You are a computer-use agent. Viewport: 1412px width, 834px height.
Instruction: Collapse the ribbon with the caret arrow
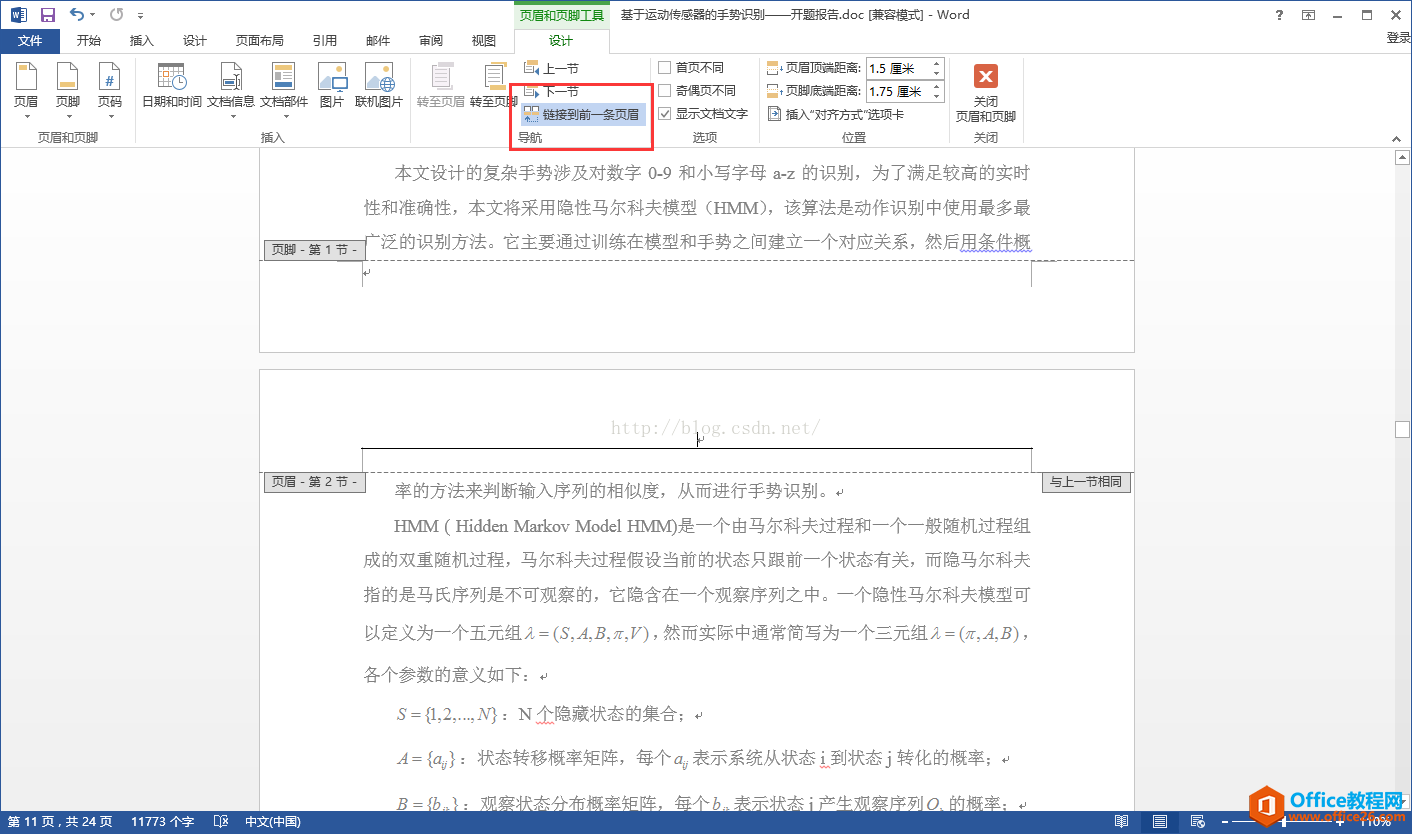click(x=1397, y=139)
